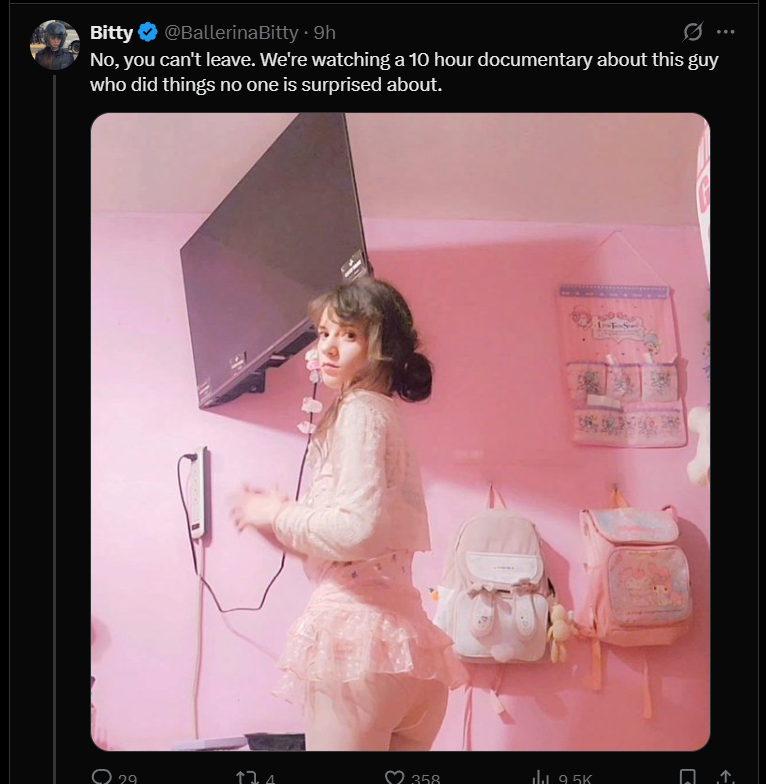Click the reply speech bubble icon

[102, 778]
